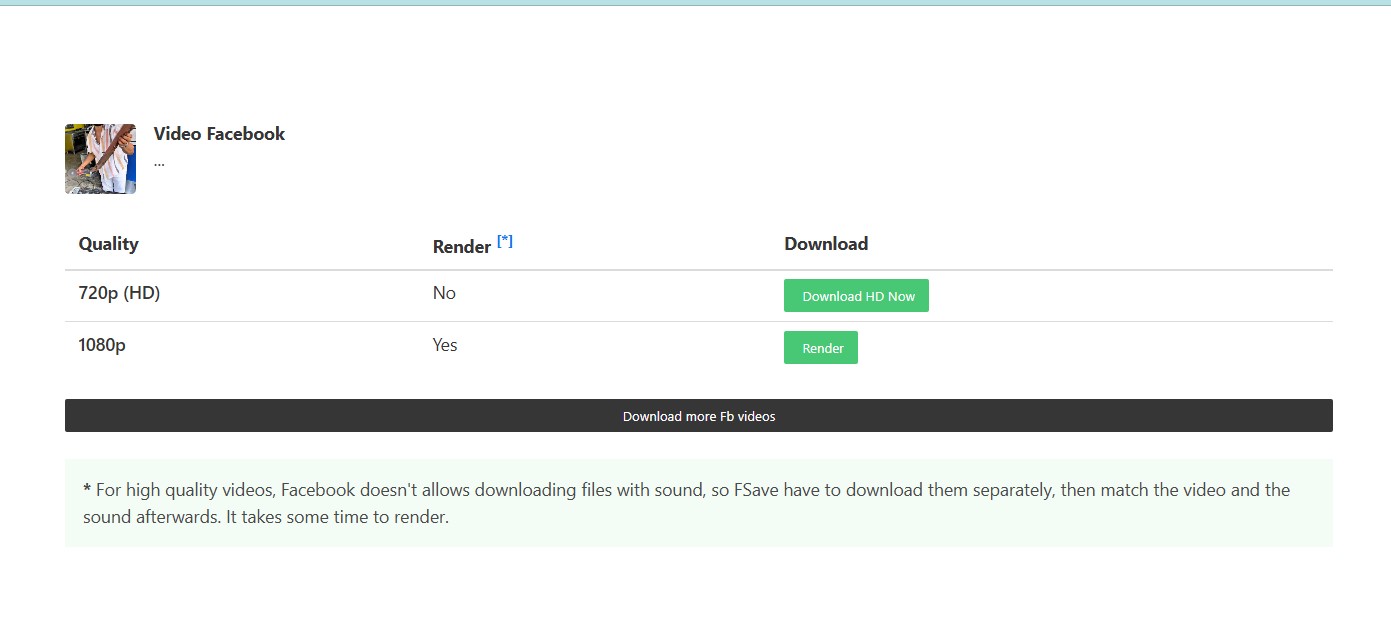
Task: Select the Video Facebook title text
Action: click(219, 134)
